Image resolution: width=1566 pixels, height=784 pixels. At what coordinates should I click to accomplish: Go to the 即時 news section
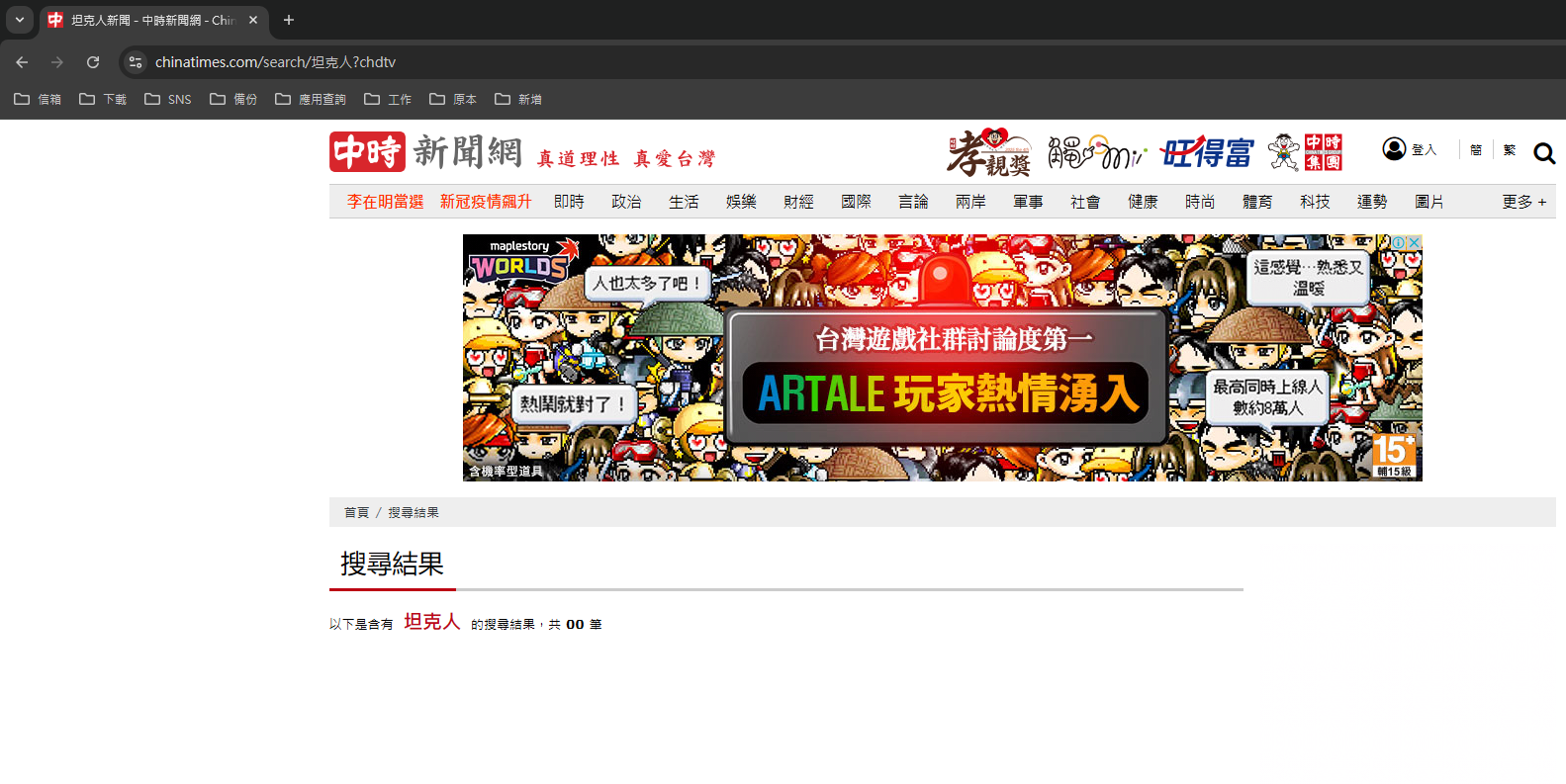[569, 202]
